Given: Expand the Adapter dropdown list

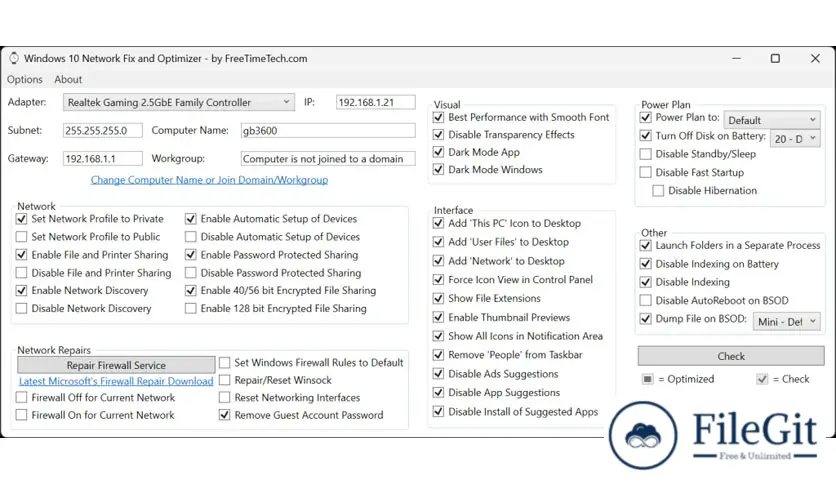Looking at the screenshot, I should 179,102.
